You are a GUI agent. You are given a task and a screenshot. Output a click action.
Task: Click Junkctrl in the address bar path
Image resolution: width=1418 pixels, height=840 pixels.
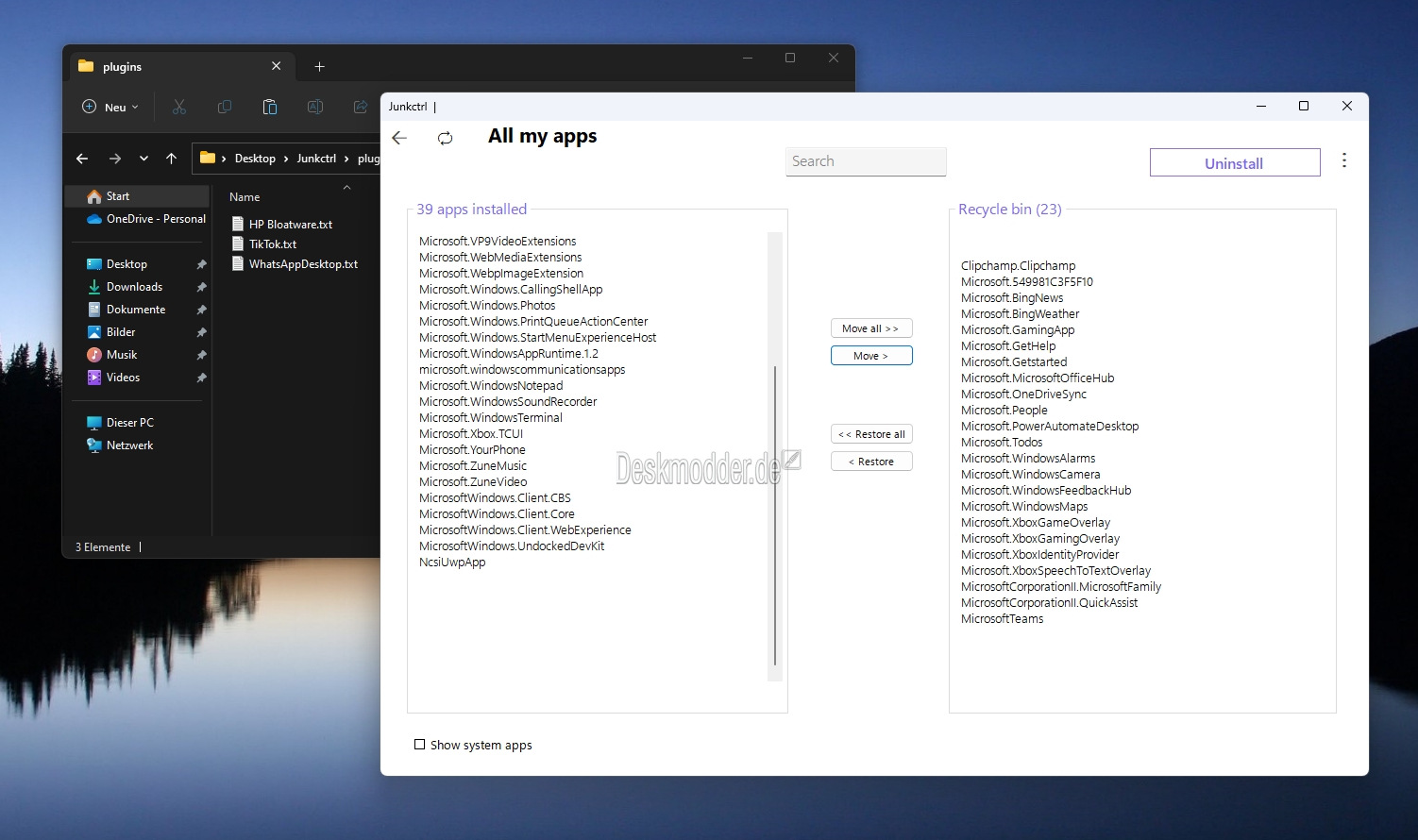tap(316, 159)
